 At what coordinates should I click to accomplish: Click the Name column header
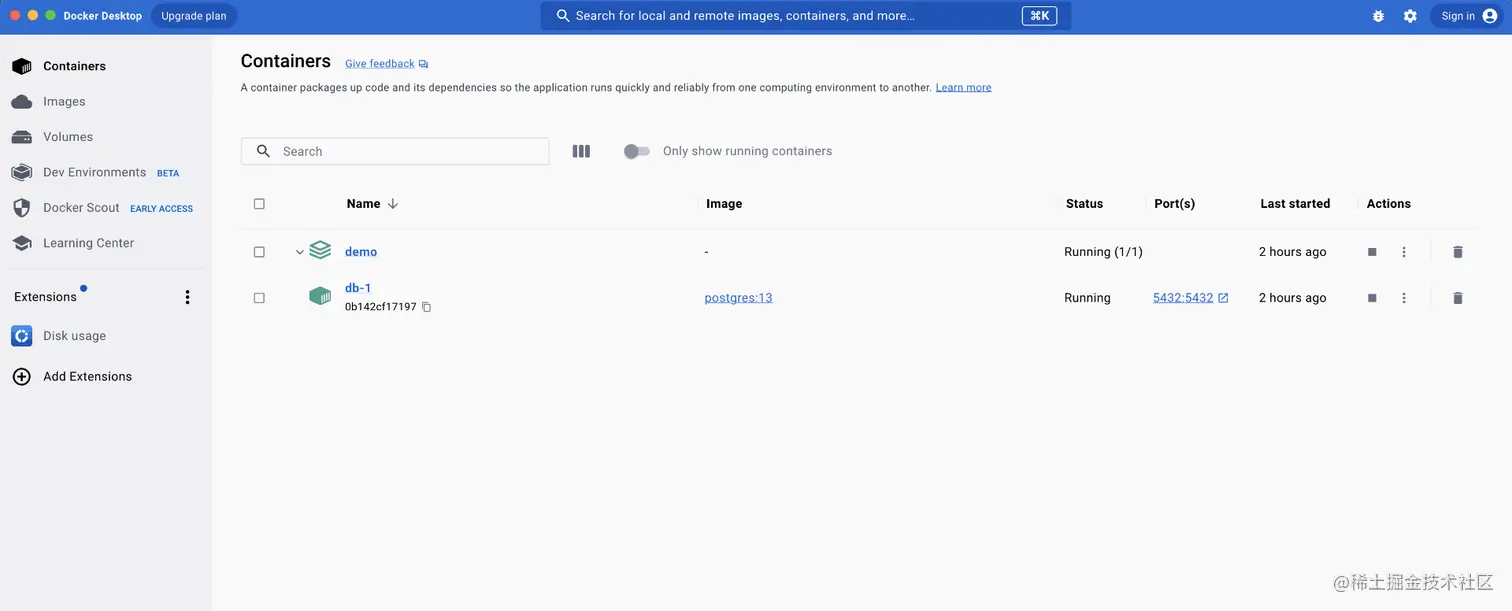click(x=363, y=204)
